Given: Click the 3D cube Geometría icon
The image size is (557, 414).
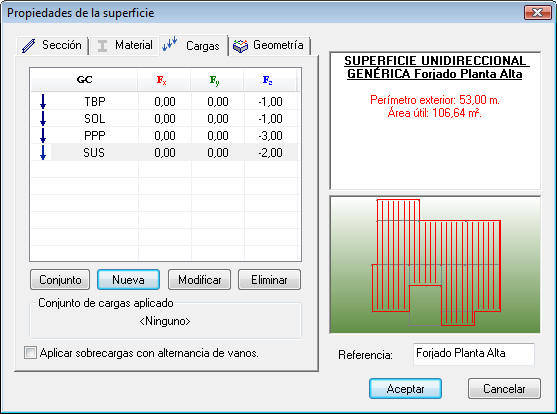Looking at the screenshot, I should 240,46.
